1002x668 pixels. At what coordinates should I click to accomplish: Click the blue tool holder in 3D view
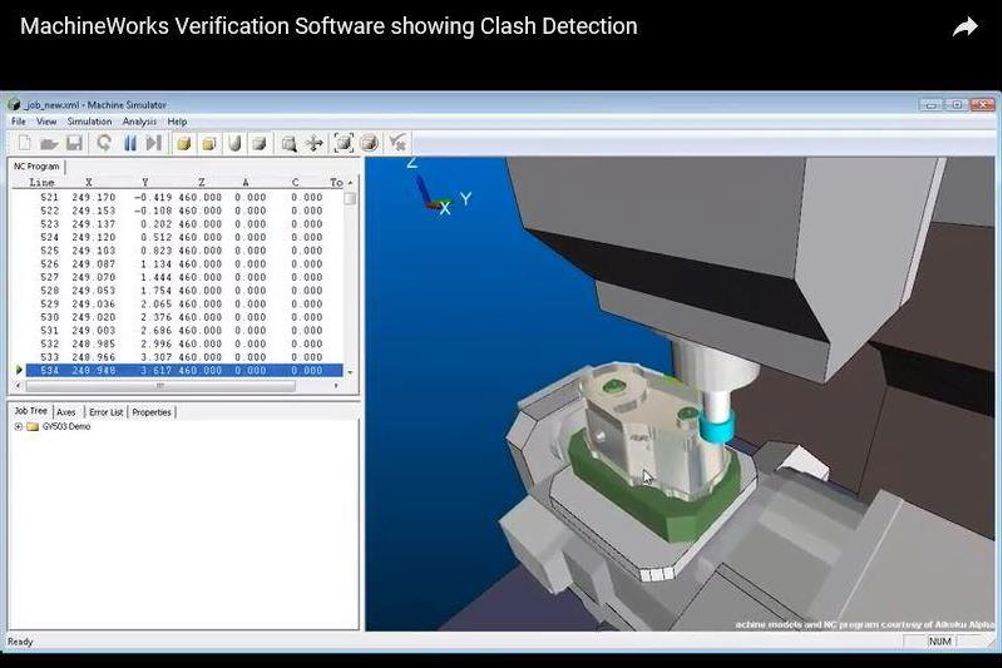717,428
